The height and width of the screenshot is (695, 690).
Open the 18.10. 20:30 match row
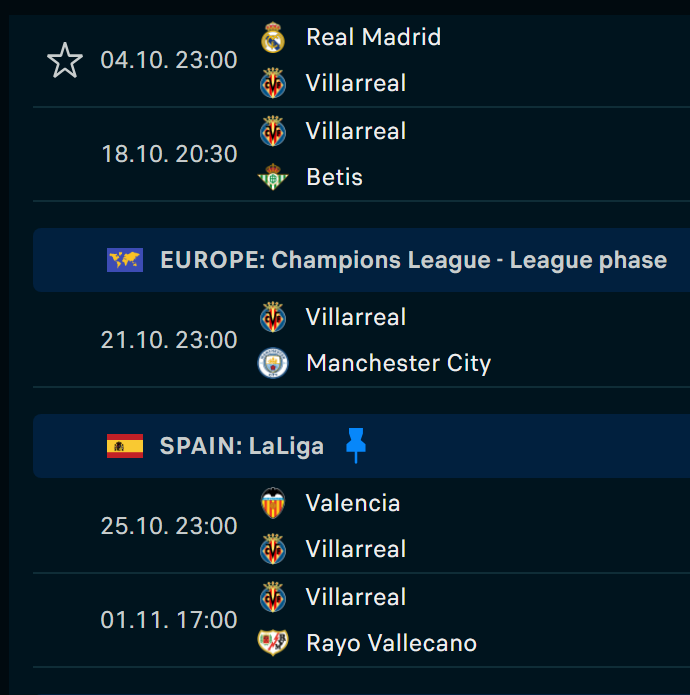(x=169, y=154)
